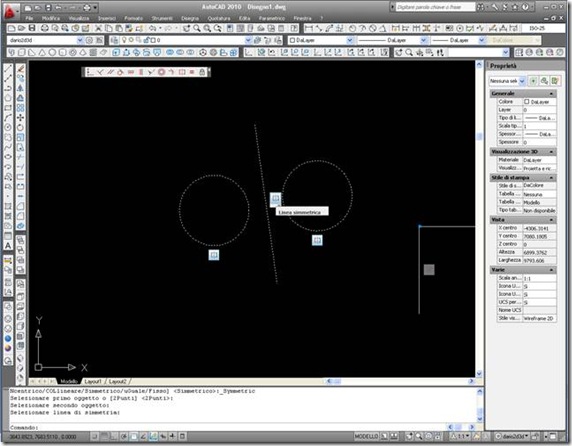Viewport: 572px width, 446px height.
Task: Click the Cut scissors icon
Action: [x=98, y=28]
